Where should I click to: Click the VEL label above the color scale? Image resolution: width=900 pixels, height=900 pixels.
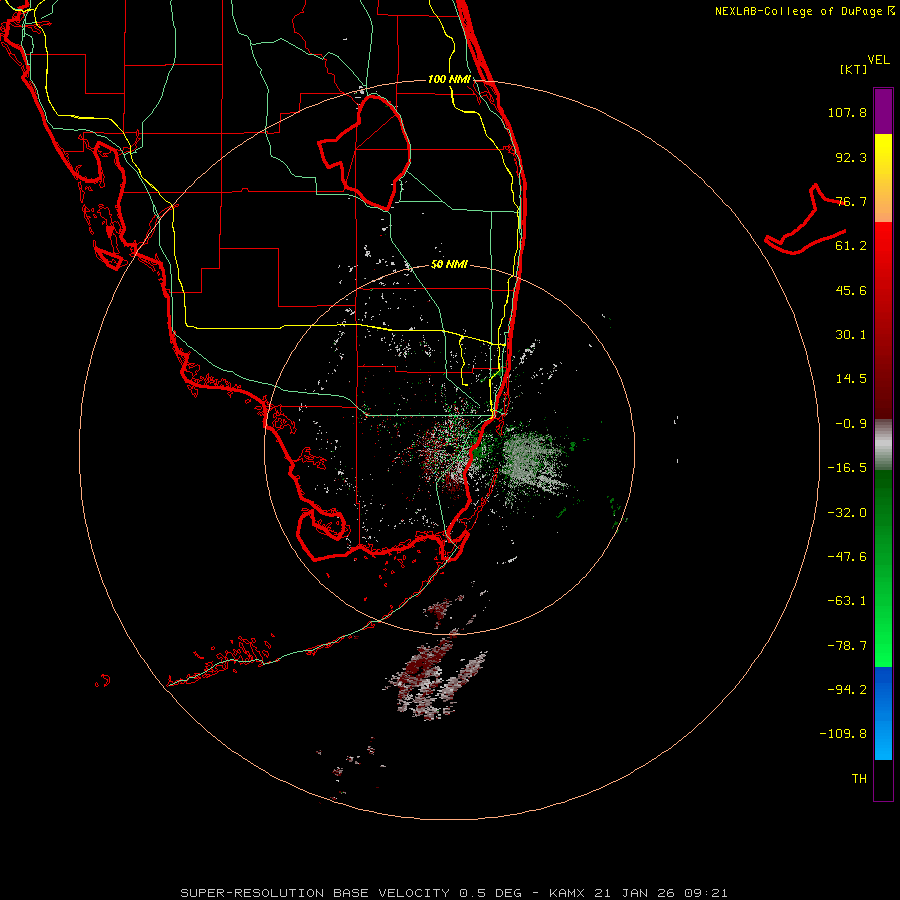[x=878, y=60]
